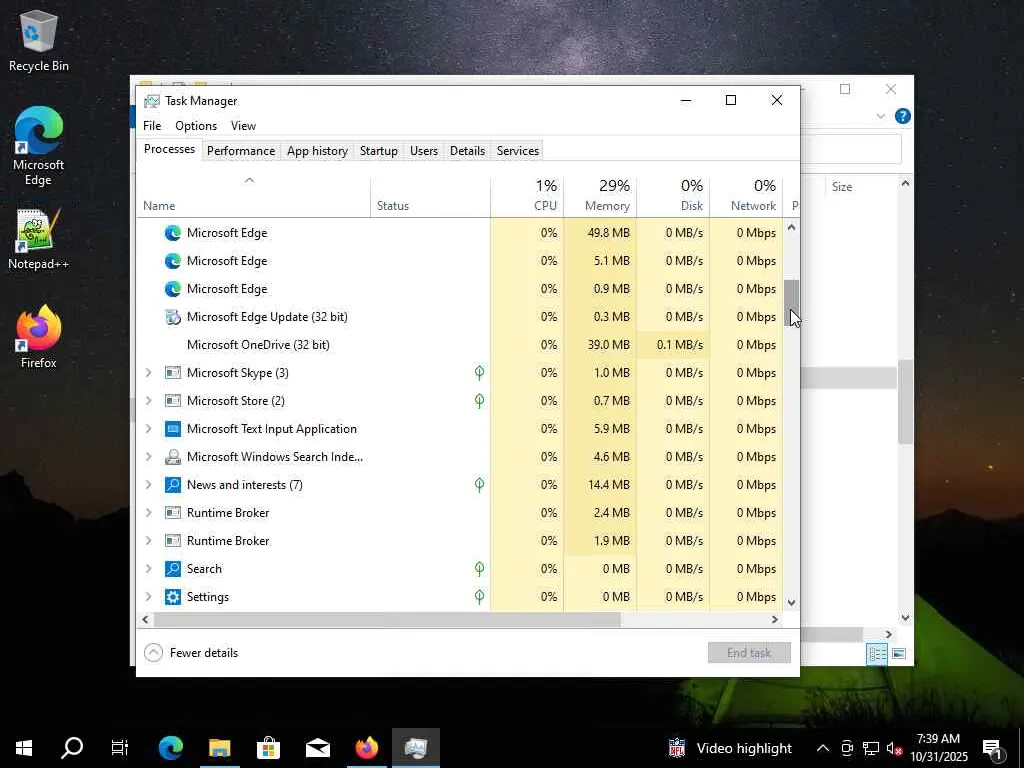Expand the Runtime Broker row with 1.9 MB
The width and height of the screenshot is (1024, 768).
148,541
